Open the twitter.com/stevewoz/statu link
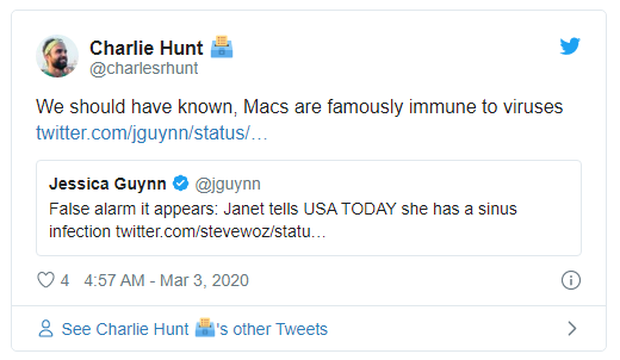This screenshot has height=360, width=620. (x=221, y=232)
